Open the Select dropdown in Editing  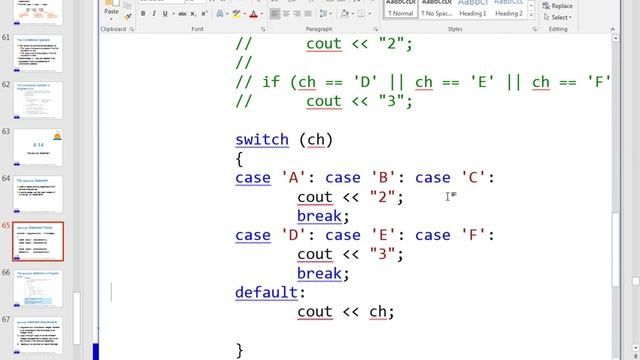[x=558, y=18]
